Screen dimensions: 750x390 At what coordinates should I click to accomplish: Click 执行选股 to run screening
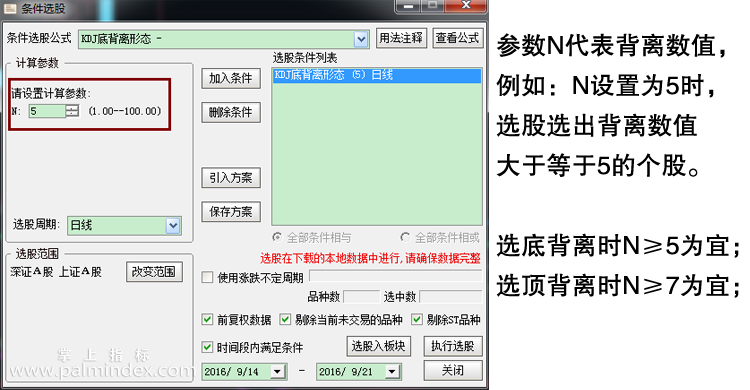(453, 346)
